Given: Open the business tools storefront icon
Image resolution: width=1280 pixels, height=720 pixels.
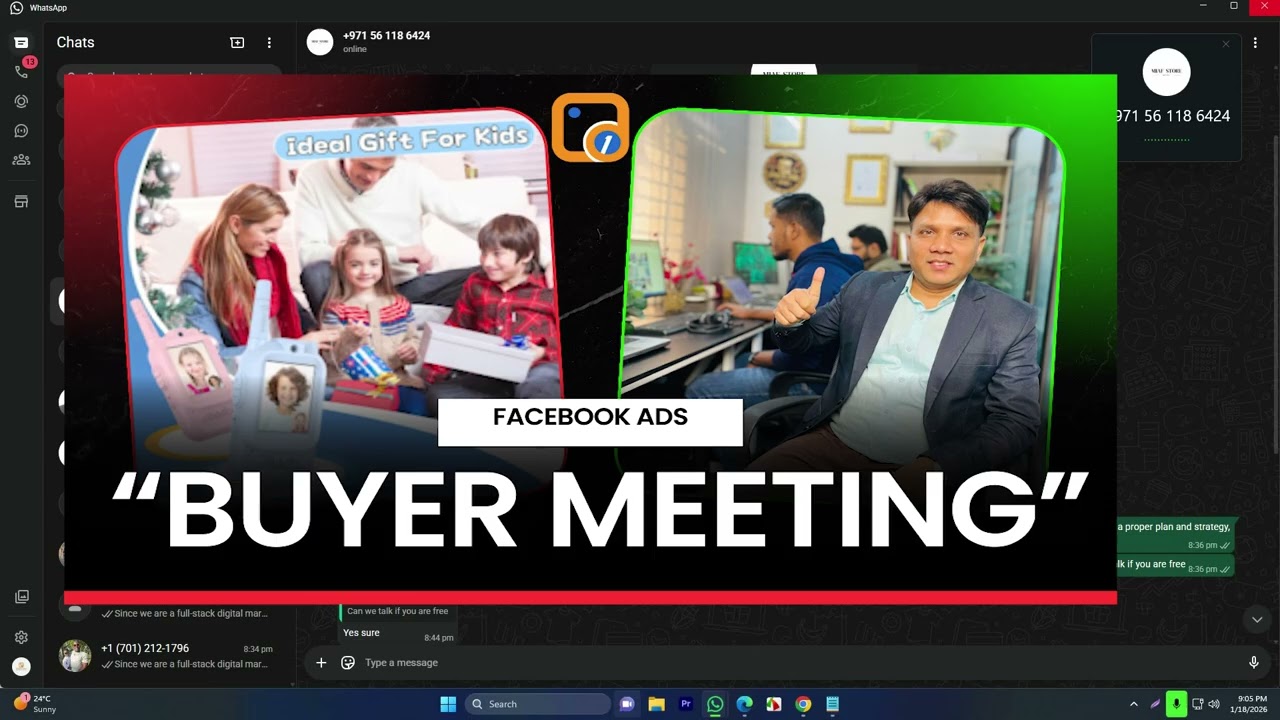Looking at the screenshot, I should tap(21, 202).
